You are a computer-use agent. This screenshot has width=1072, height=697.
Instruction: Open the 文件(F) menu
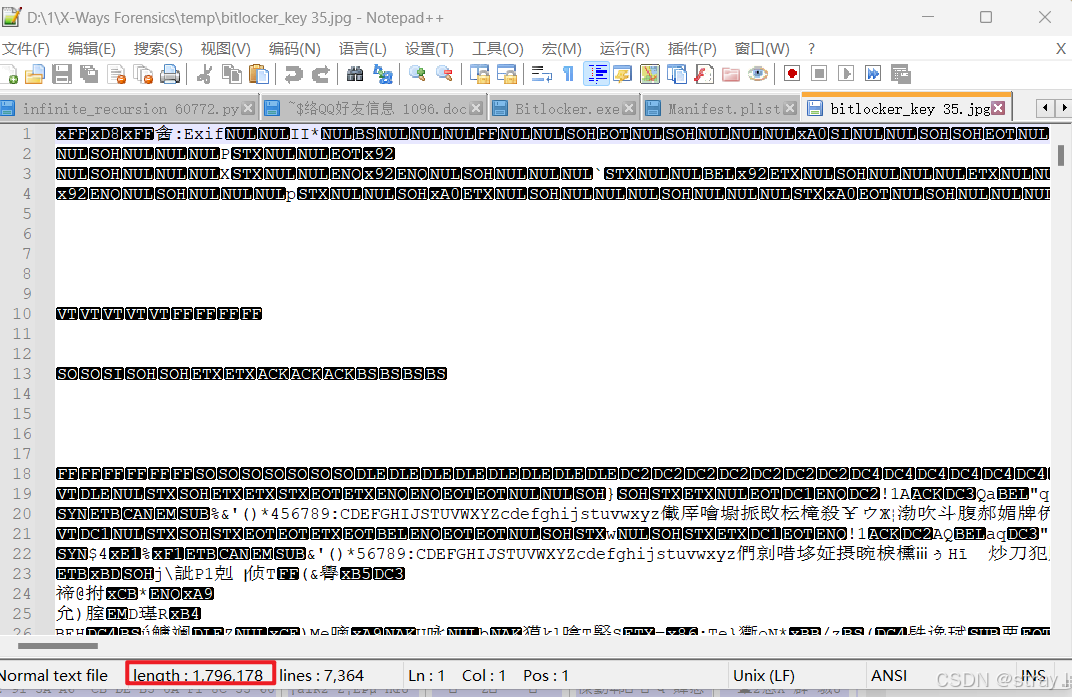(26, 49)
